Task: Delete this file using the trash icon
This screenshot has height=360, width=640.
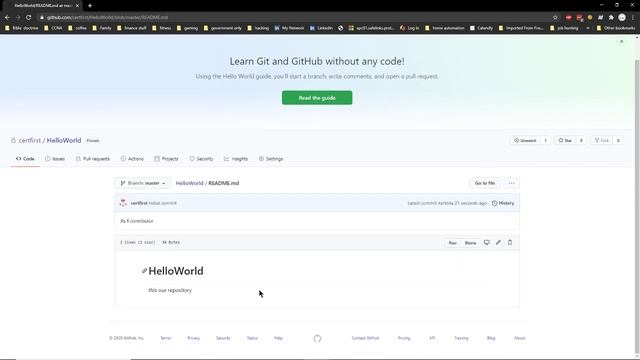Action: click(510, 242)
